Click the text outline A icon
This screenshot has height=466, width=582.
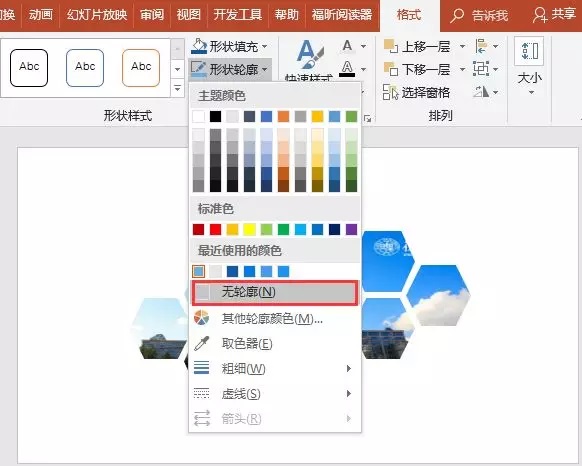(x=347, y=69)
